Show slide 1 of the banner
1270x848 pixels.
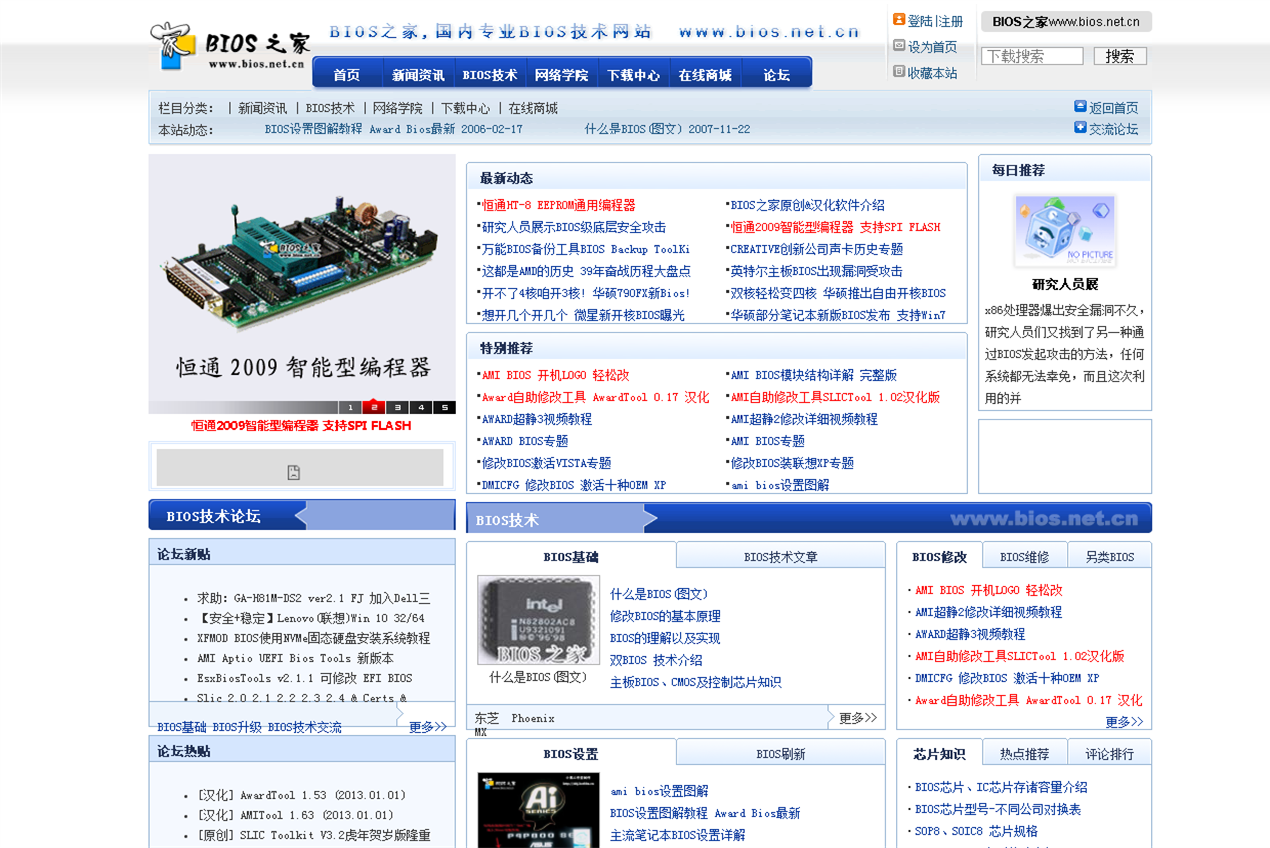350,407
